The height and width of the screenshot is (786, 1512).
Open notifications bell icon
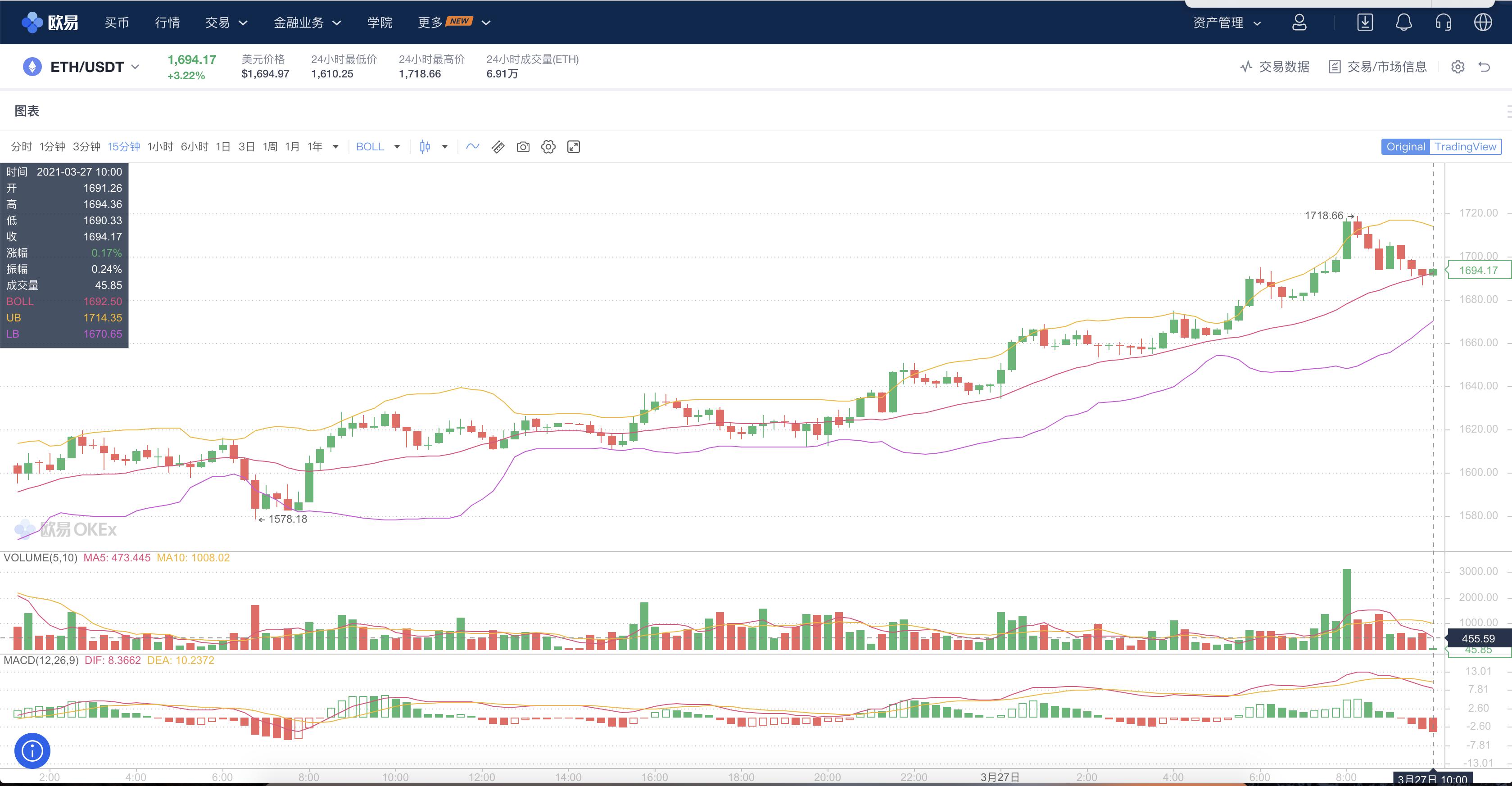pos(1404,23)
